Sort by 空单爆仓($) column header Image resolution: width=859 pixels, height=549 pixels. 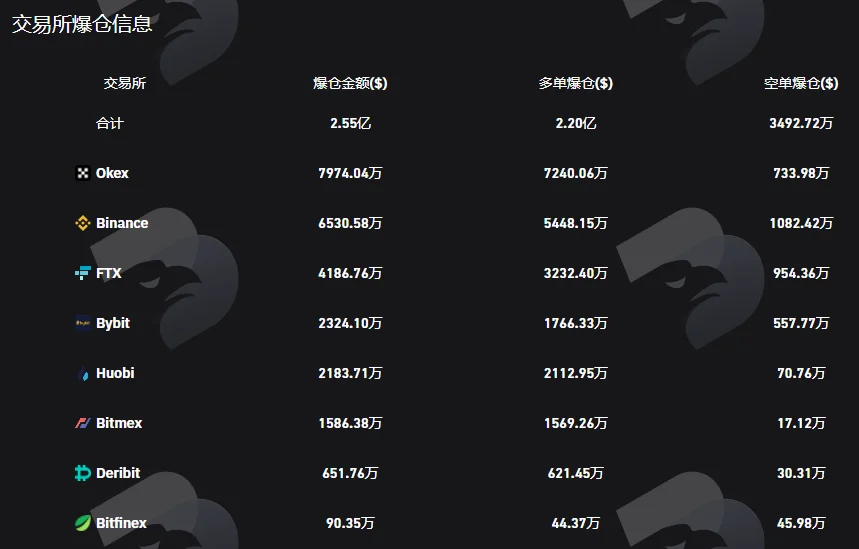tap(801, 83)
